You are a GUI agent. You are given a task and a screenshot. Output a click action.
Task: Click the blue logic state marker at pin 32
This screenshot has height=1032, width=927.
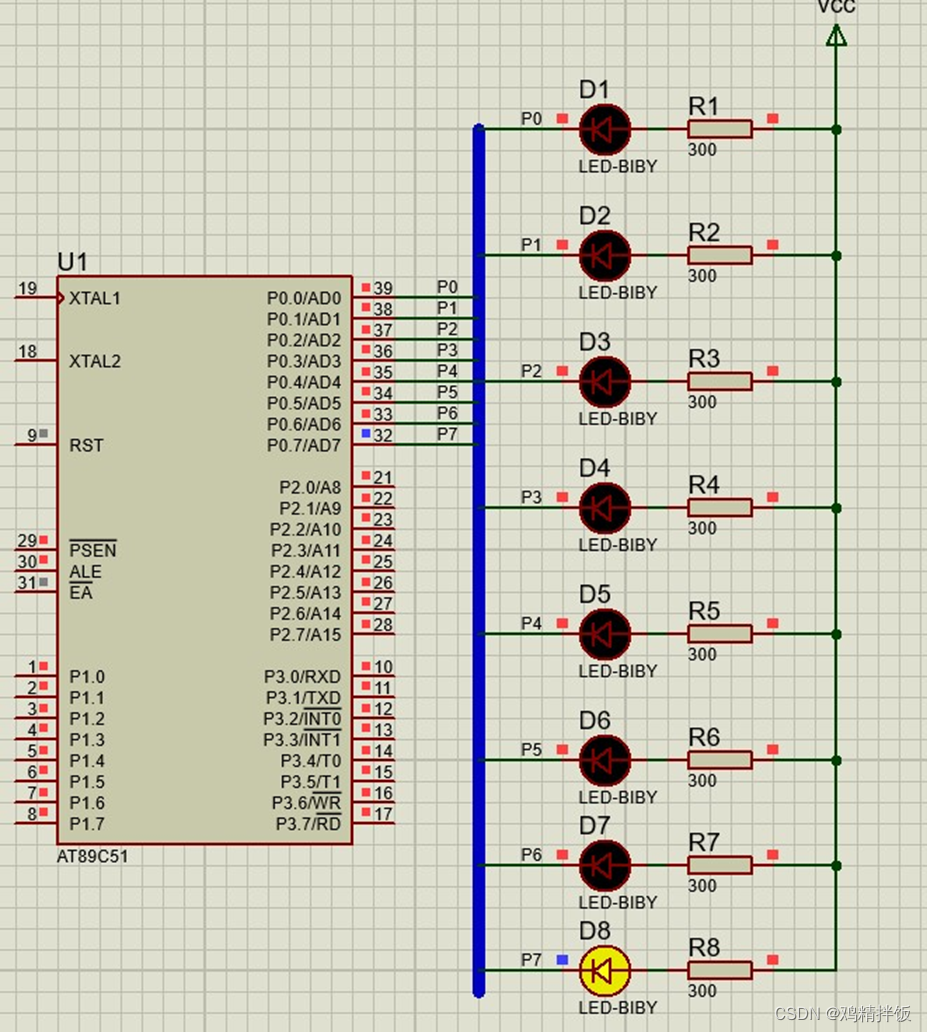pos(366,434)
